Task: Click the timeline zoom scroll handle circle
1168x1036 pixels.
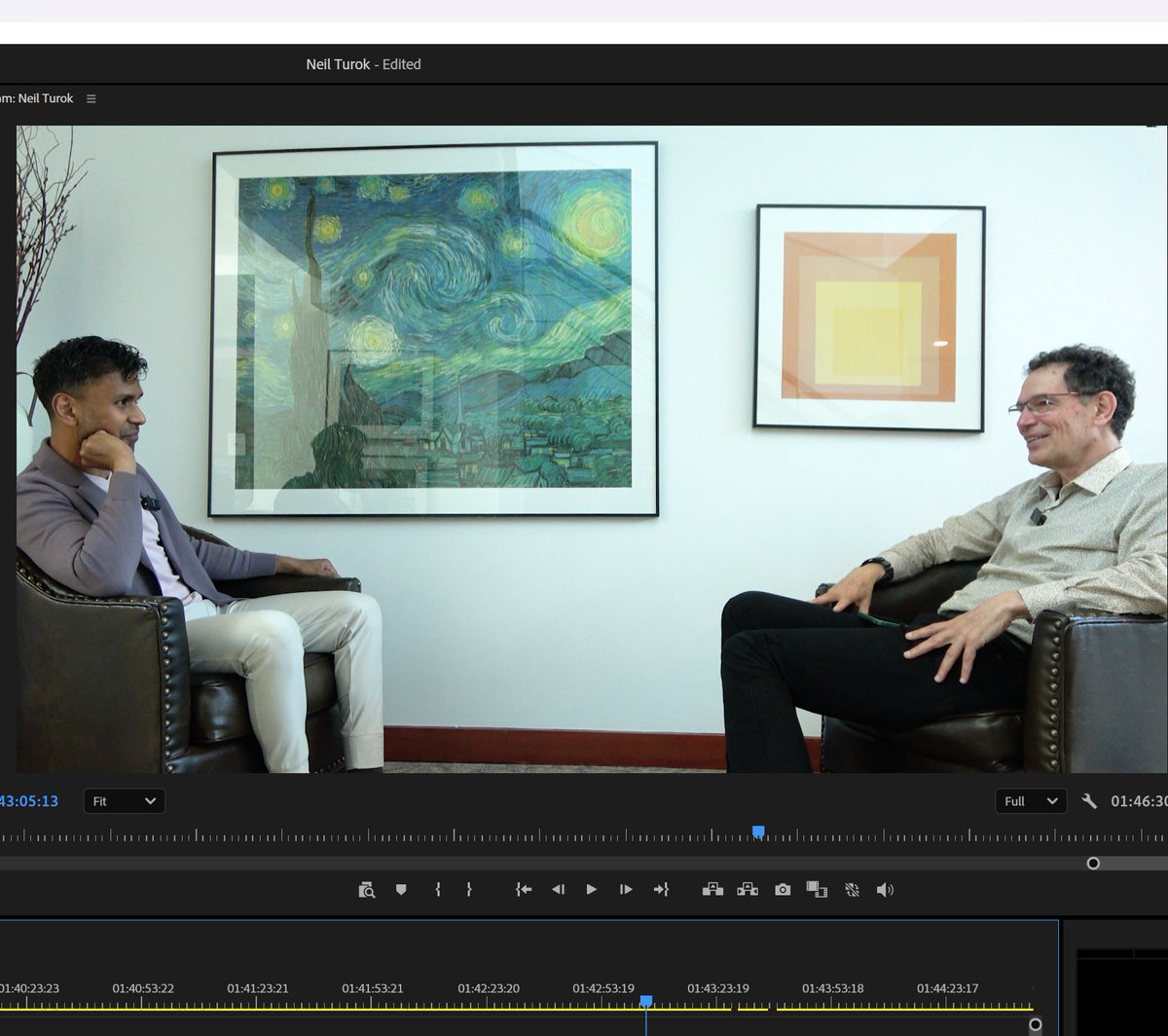Action: [x=1035, y=1024]
